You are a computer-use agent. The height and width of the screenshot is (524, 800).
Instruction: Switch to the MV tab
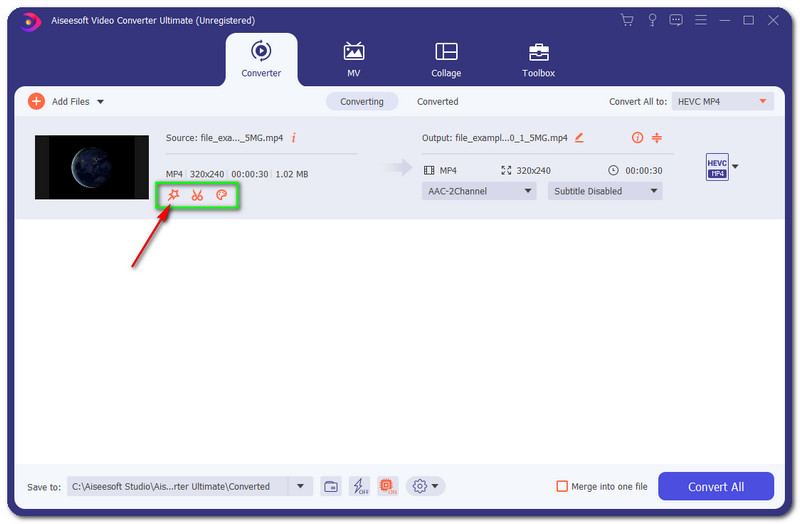pyautogui.click(x=354, y=59)
